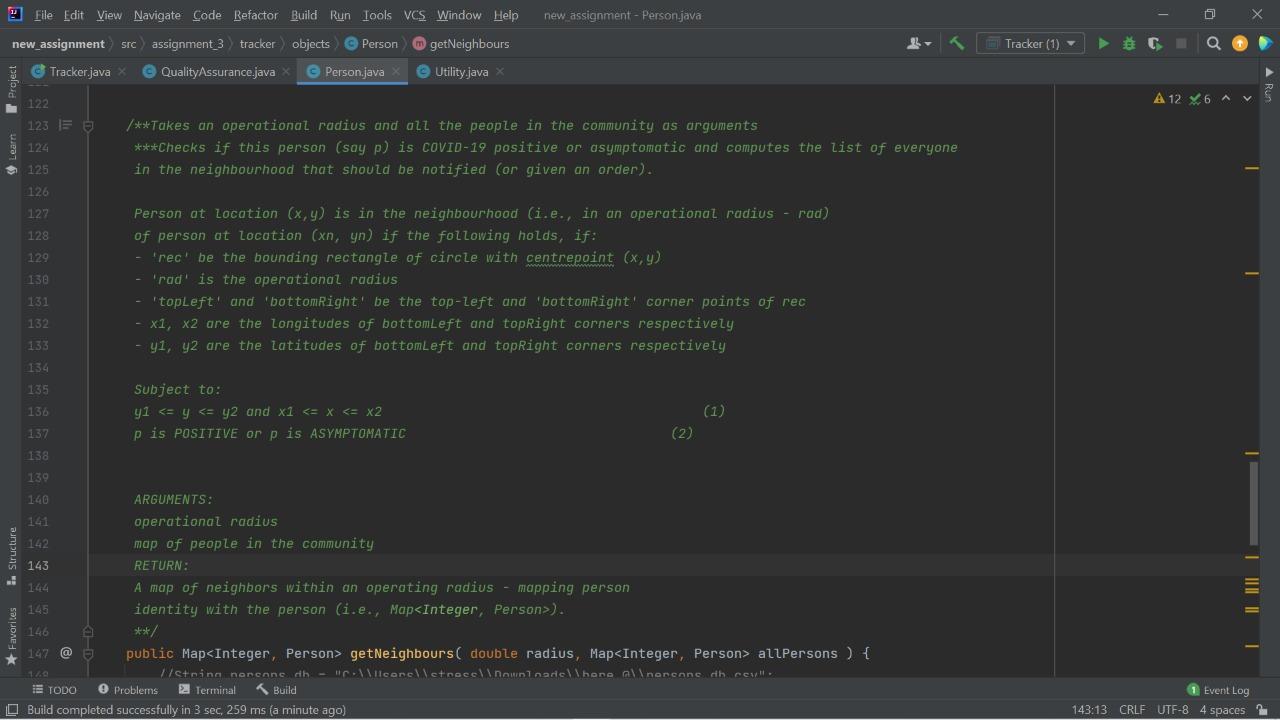The width and height of the screenshot is (1280, 720).
Task: Jump to next highlighted error with down arrow
Action: coord(1245,99)
